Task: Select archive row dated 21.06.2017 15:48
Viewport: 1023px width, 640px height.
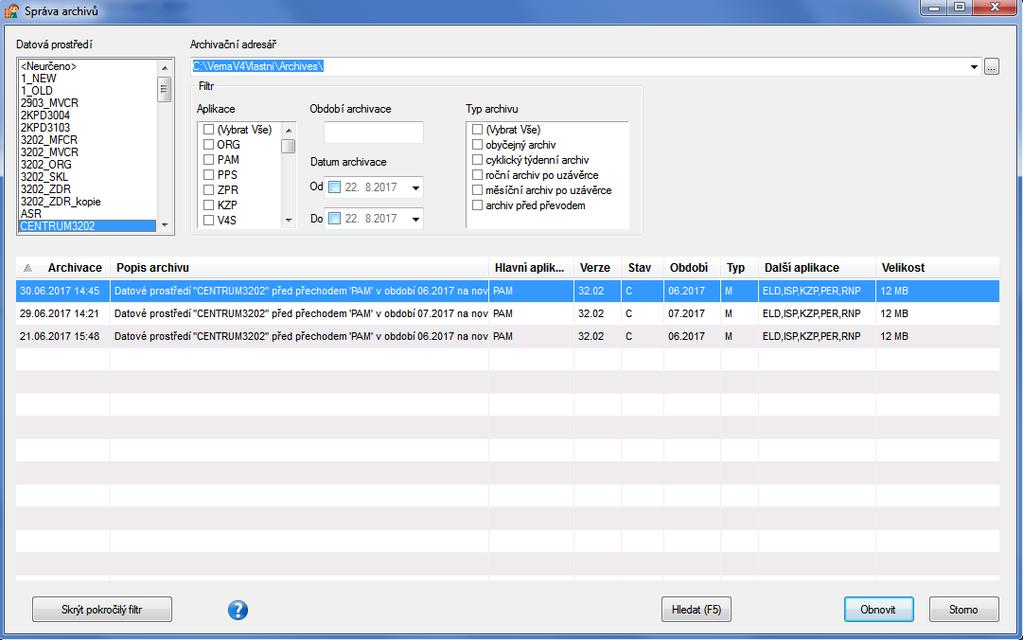Action: point(508,337)
